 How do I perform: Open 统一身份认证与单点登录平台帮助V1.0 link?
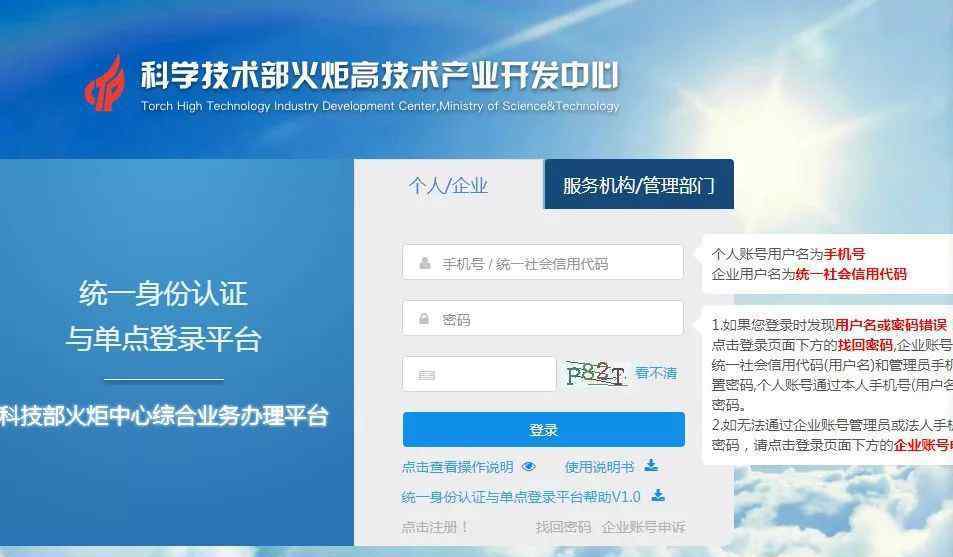pos(521,497)
